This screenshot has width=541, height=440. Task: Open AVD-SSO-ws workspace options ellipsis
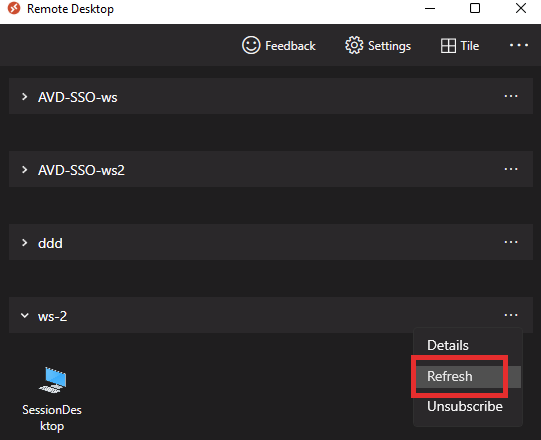[x=511, y=96]
